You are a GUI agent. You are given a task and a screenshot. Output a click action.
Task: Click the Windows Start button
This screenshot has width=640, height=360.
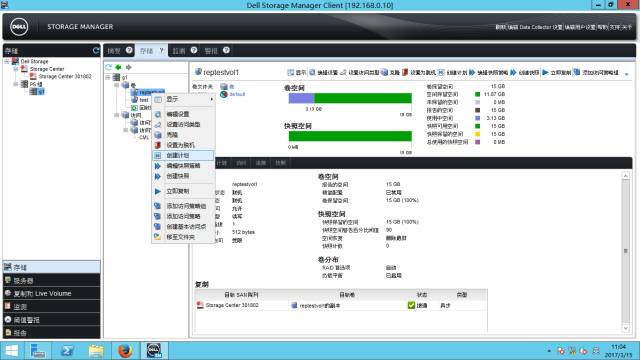coord(11,351)
